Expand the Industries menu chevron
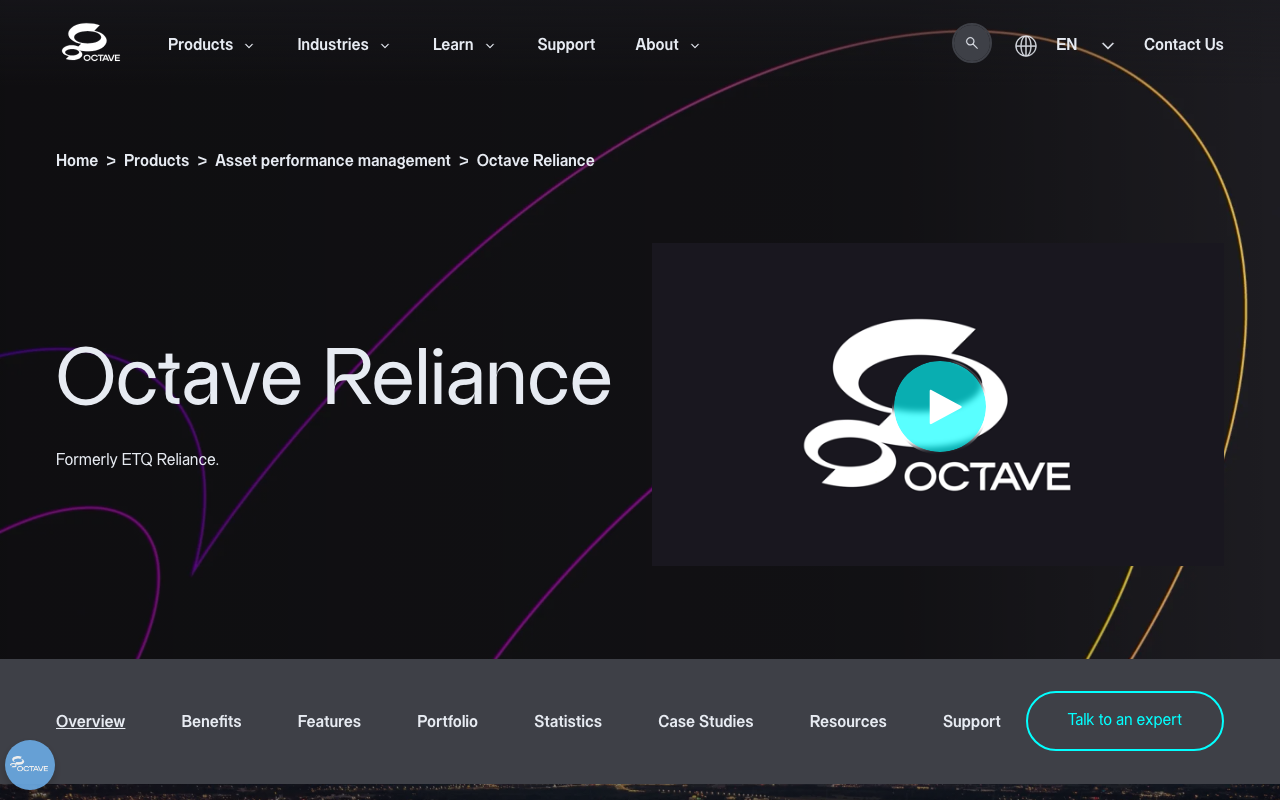Image resolution: width=1280 pixels, height=800 pixels. click(385, 46)
